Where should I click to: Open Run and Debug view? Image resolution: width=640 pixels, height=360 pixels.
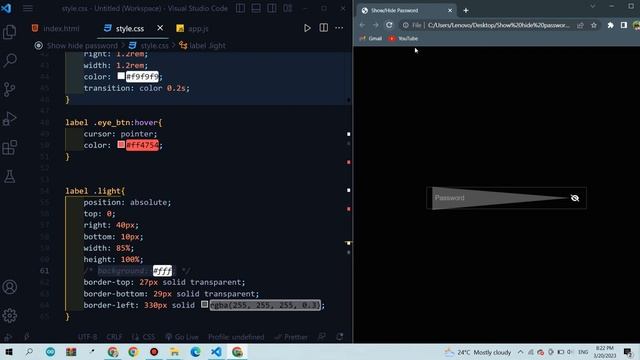coord(9,118)
